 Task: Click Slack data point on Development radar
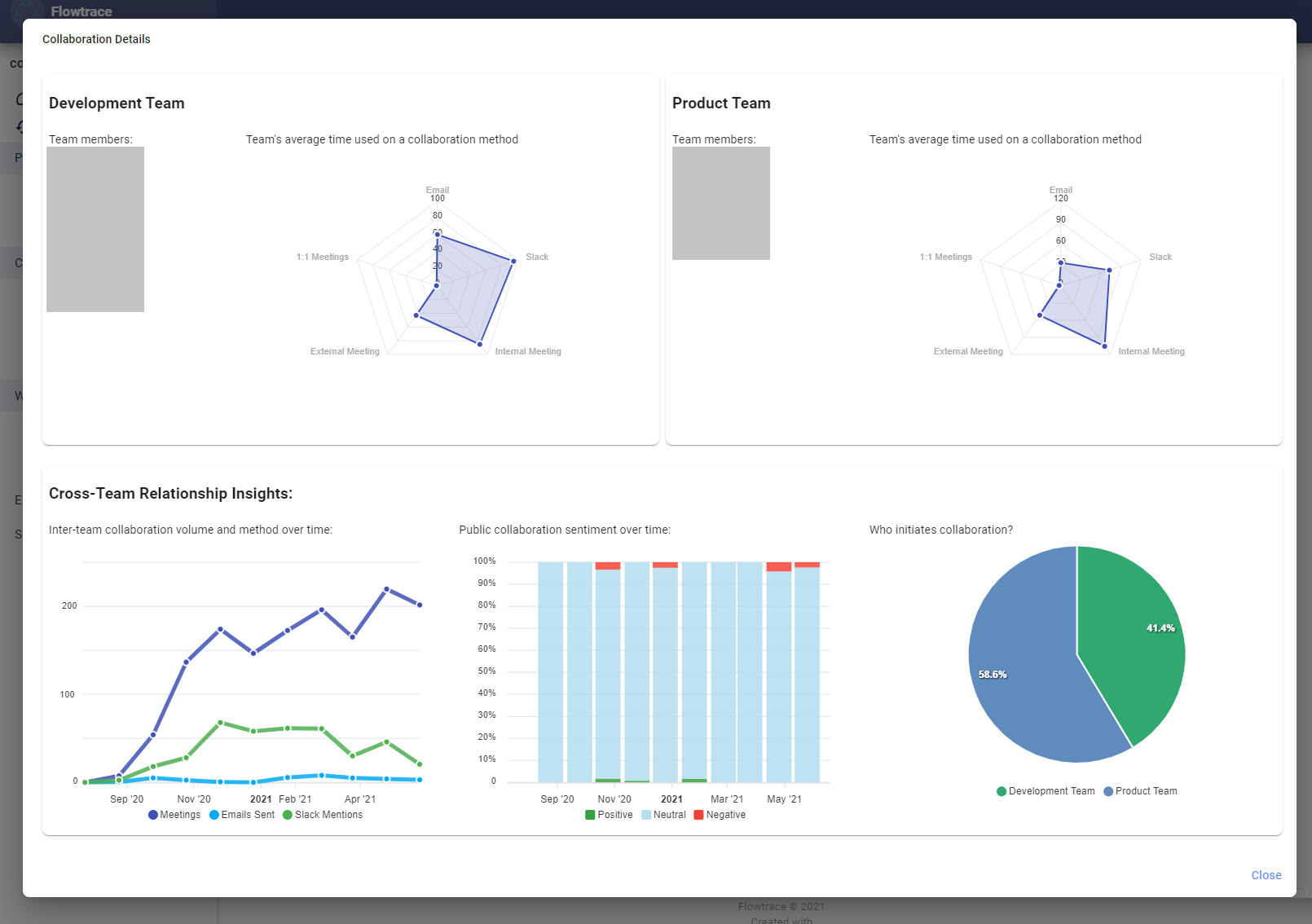tap(513, 261)
